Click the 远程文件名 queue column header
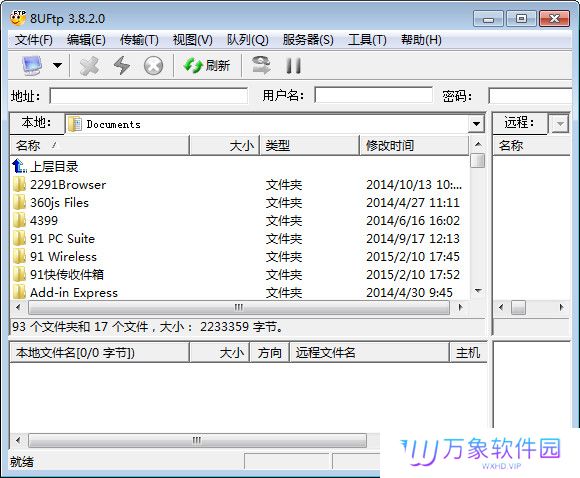This screenshot has height=478, width=580. coord(369,353)
